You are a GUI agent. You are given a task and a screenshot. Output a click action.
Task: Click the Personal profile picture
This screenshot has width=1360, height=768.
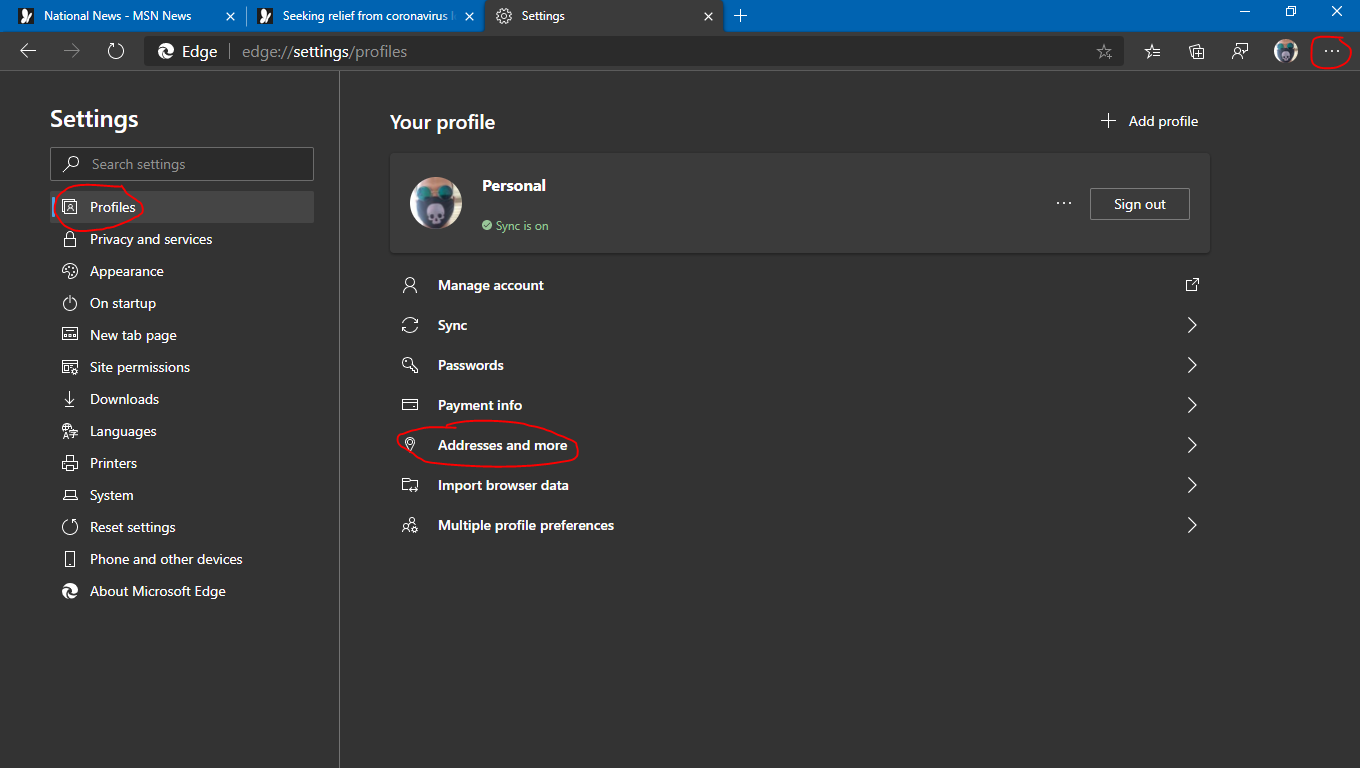[x=436, y=203]
